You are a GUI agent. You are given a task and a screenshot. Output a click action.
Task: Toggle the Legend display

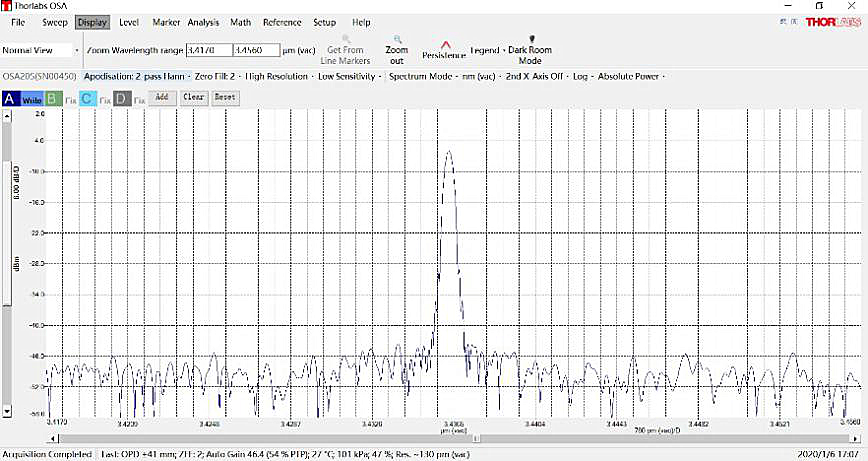[485, 50]
